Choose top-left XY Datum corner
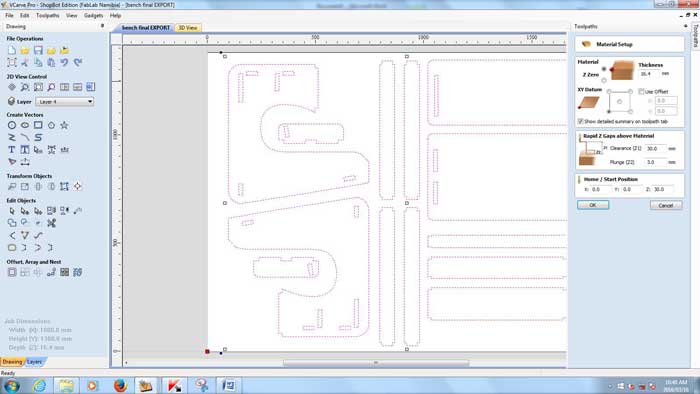The image size is (700, 394). 609,91
